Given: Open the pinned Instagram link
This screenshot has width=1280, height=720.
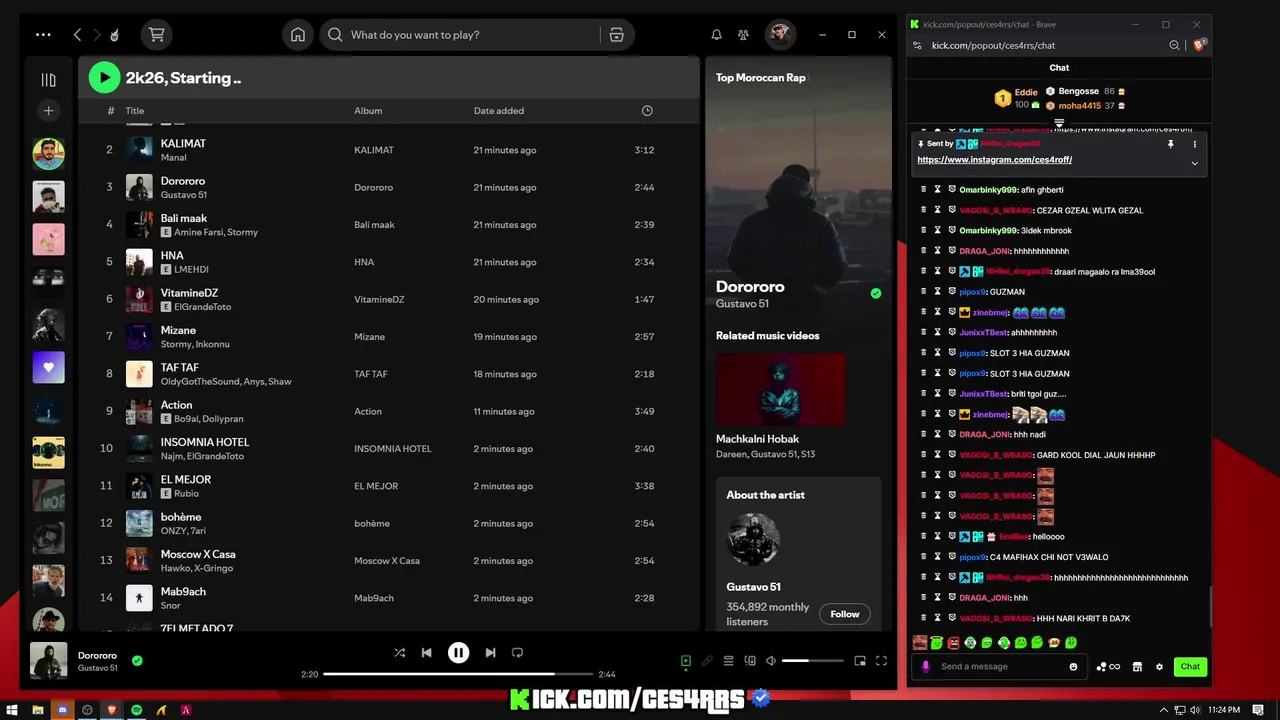Looking at the screenshot, I should [994, 160].
